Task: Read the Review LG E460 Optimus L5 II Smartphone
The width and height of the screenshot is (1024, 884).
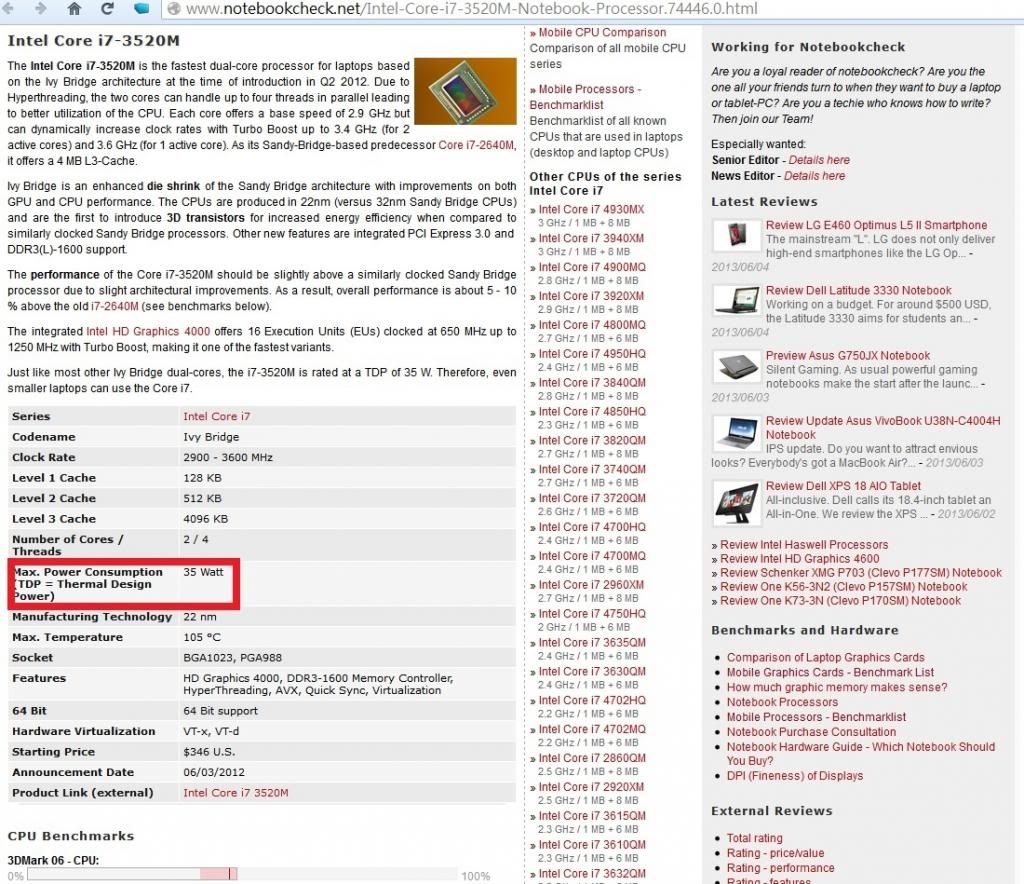Action: [x=876, y=225]
